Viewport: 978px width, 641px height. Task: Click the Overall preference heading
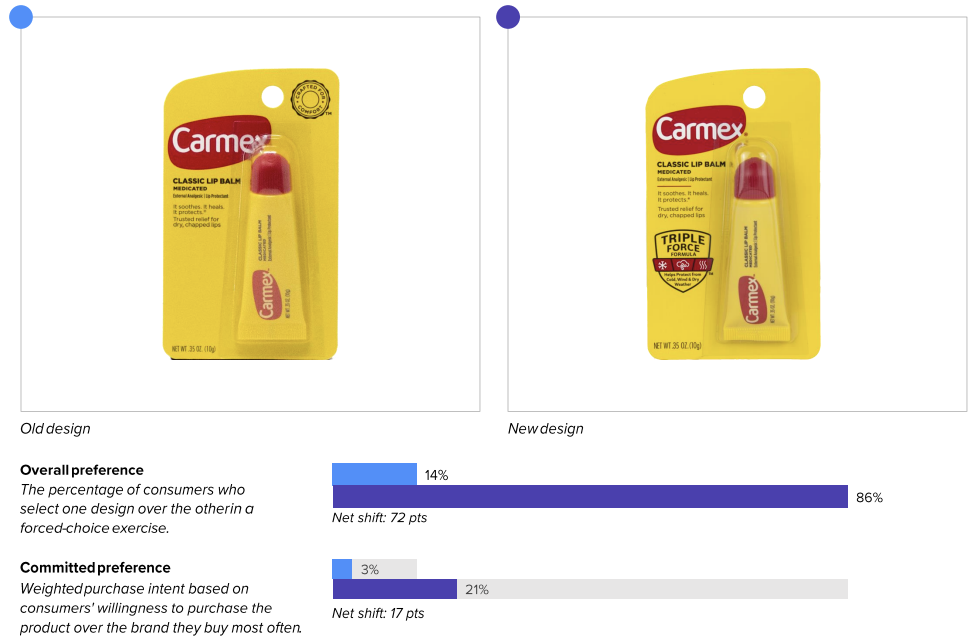[x=82, y=470]
